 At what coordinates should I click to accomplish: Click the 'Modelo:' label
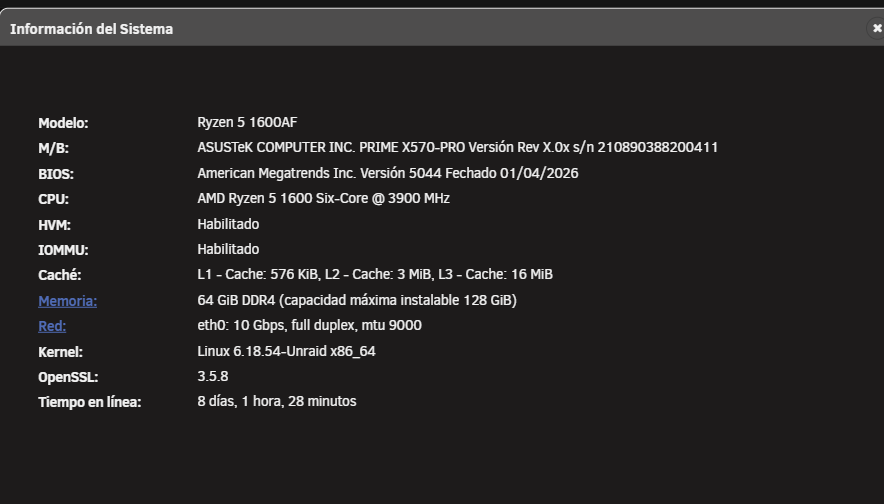[x=63, y=123]
